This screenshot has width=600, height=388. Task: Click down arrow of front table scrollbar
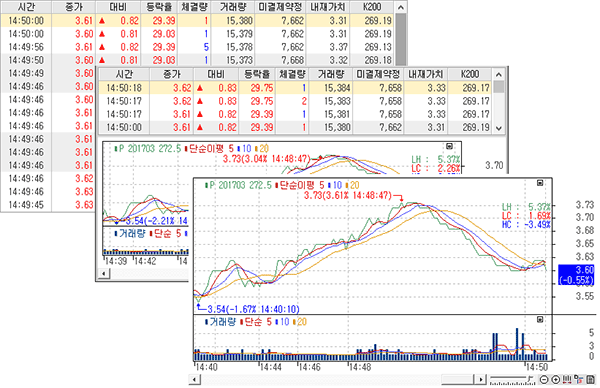pos(499,128)
